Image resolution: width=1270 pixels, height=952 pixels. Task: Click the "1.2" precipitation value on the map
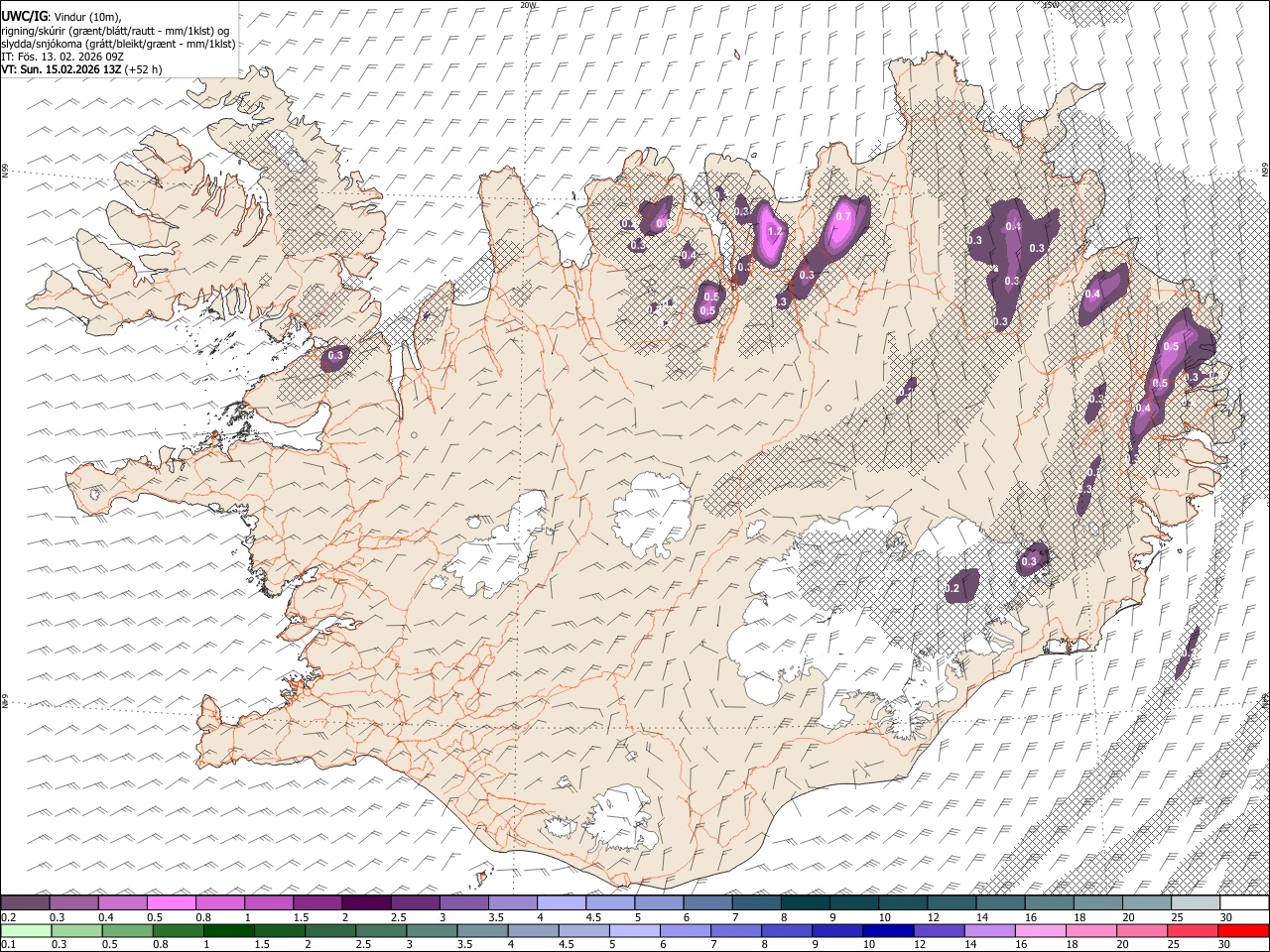point(776,231)
